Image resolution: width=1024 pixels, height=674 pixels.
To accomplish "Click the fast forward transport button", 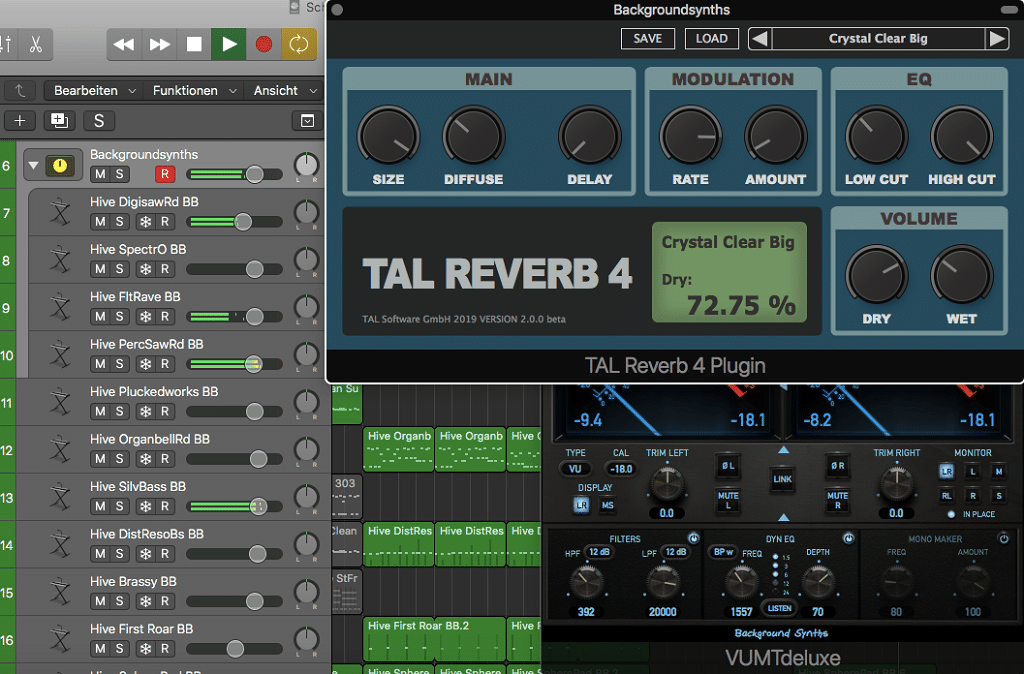I will 159,44.
